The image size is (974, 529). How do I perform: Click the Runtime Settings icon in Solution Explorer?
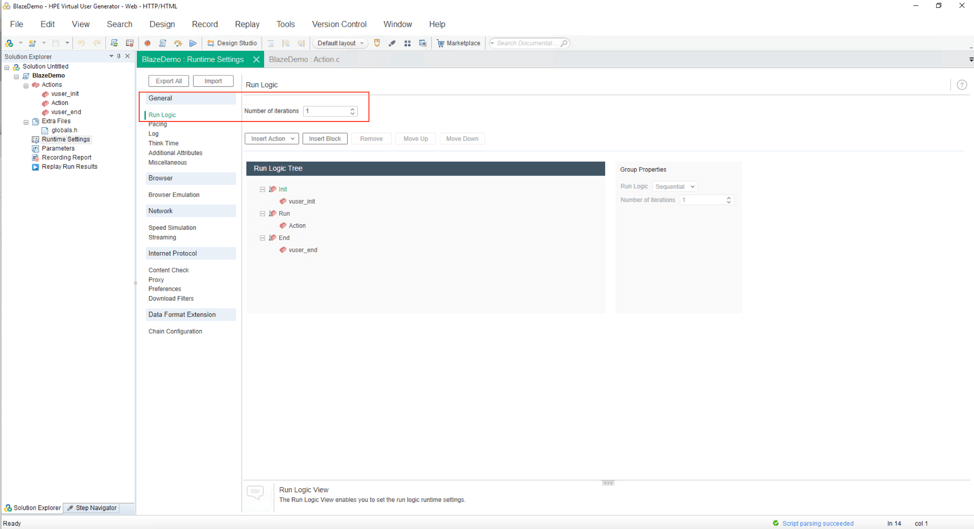point(35,140)
